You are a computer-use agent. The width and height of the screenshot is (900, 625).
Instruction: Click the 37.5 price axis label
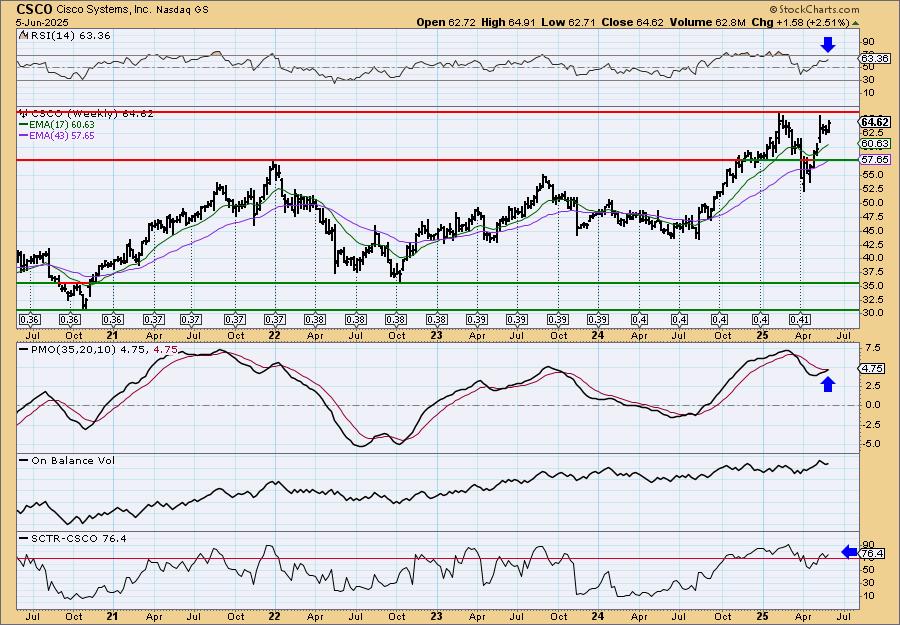click(871, 273)
